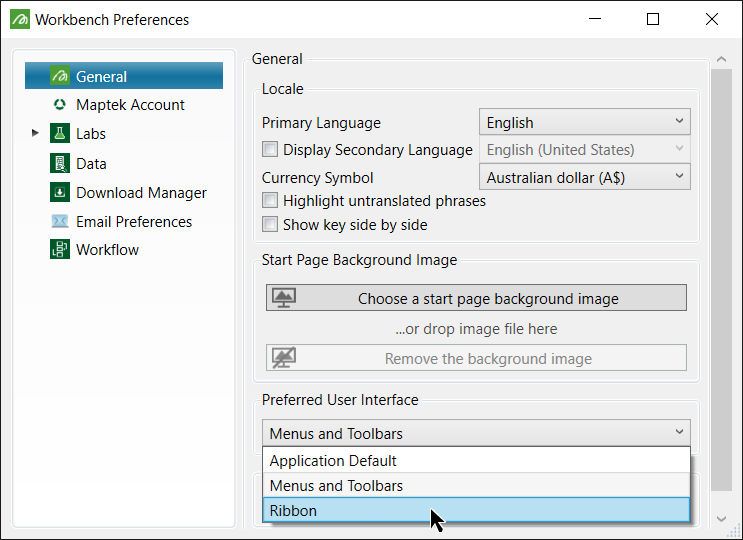Viewport: 743px width, 540px height.
Task: Select Ribbon from the interface list
Action: click(476, 510)
